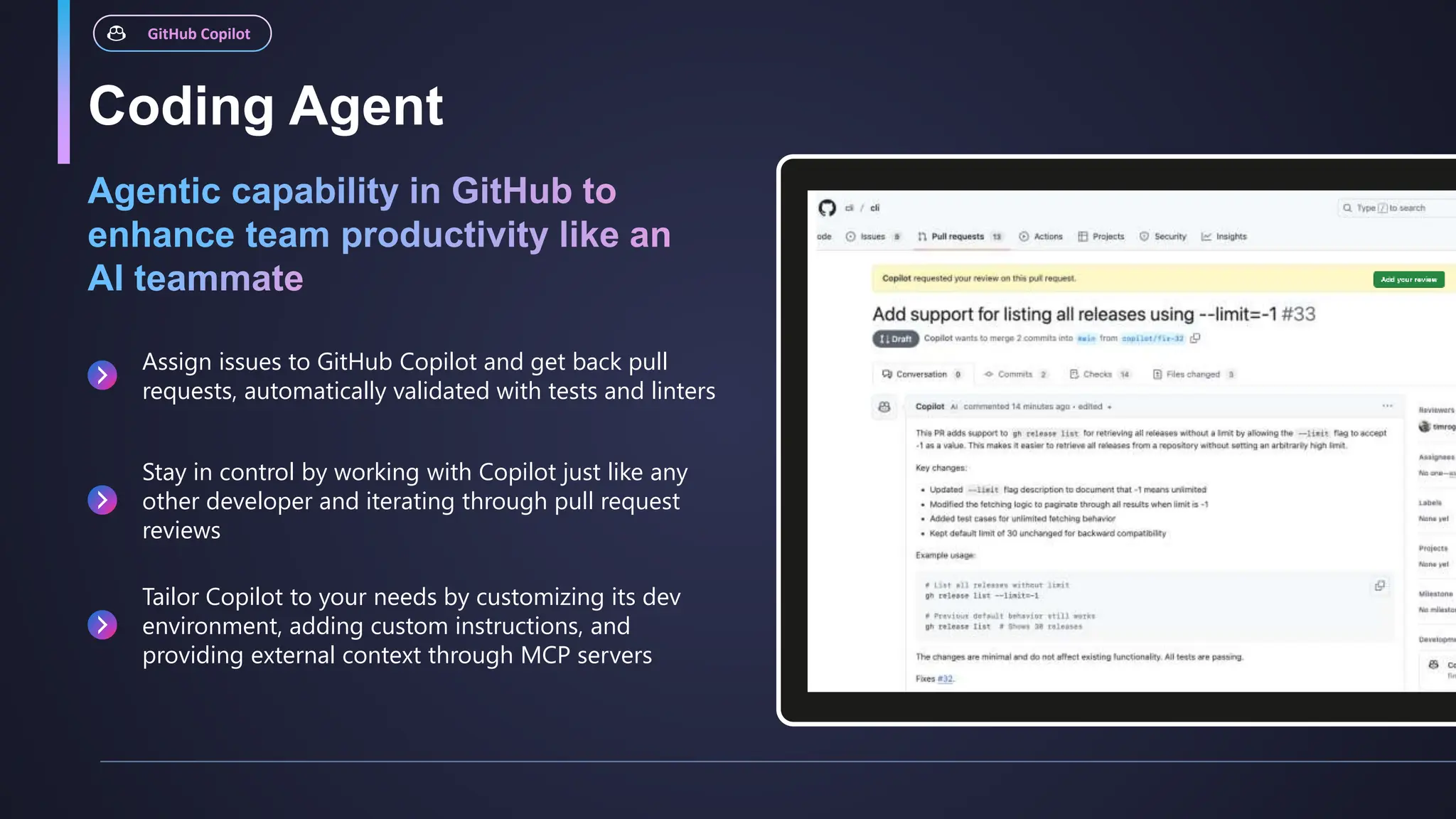Copy the example usage code block
The width and height of the screenshot is (1456, 819).
point(1380,586)
